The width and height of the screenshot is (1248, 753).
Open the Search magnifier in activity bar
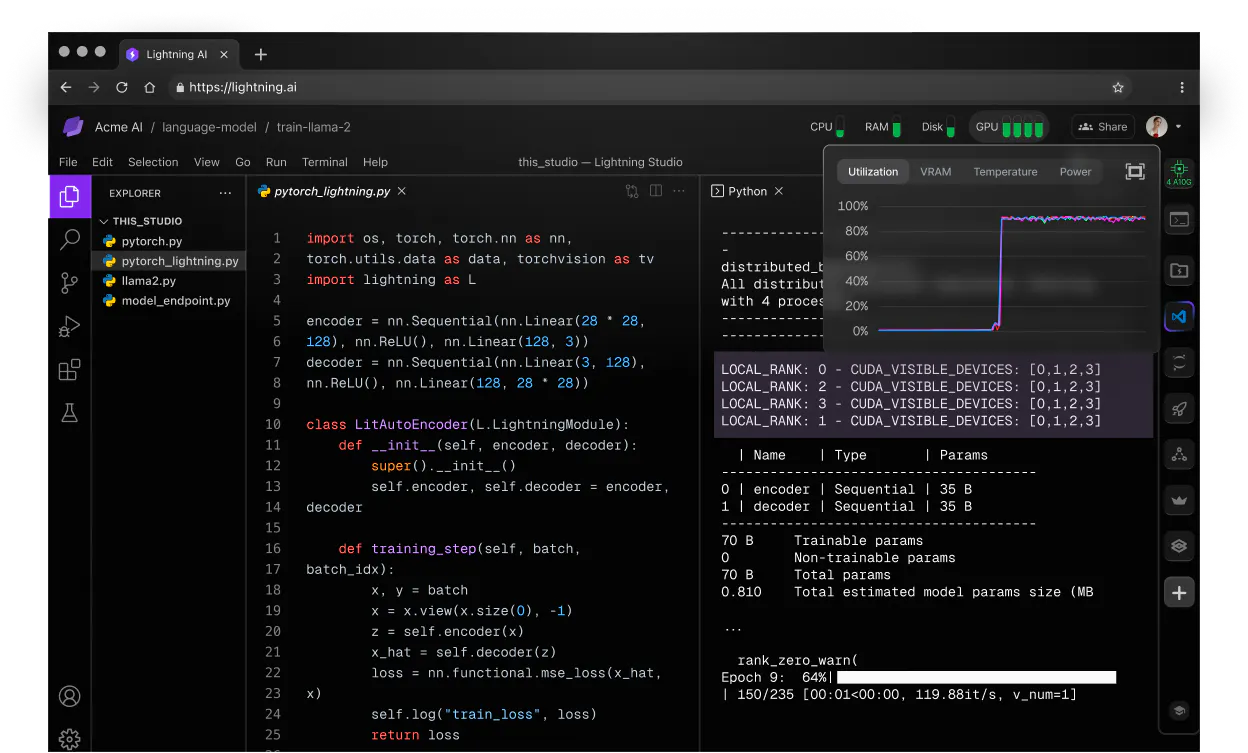[x=70, y=239]
